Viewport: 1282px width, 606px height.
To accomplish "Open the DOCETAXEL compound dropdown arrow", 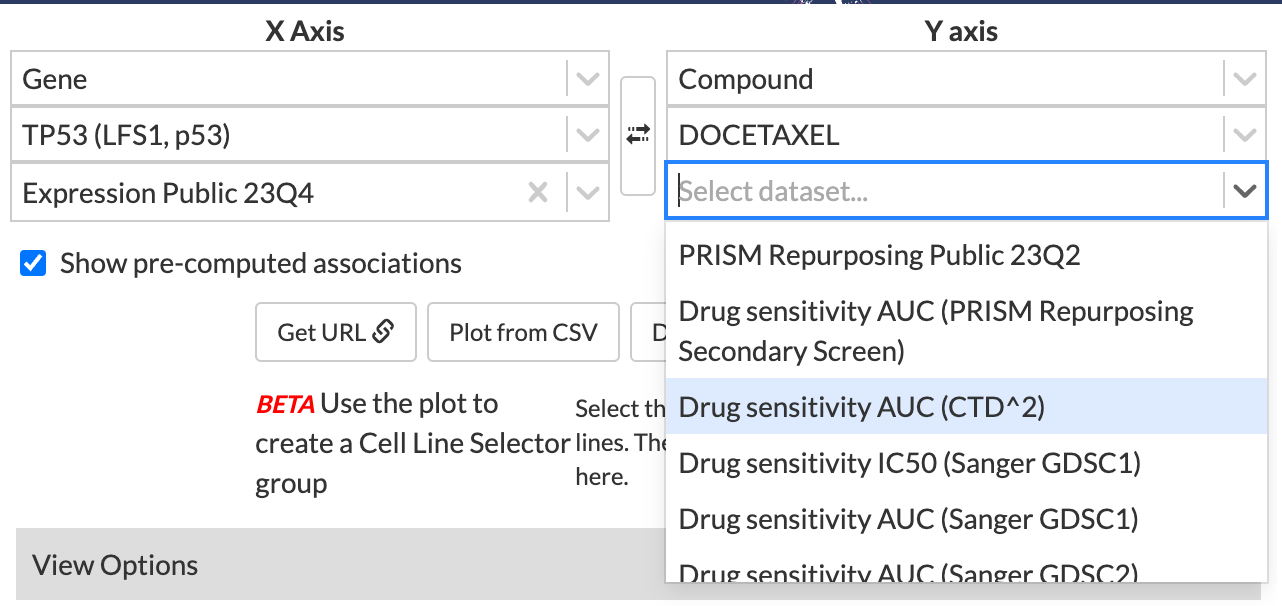I will click(1244, 135).
